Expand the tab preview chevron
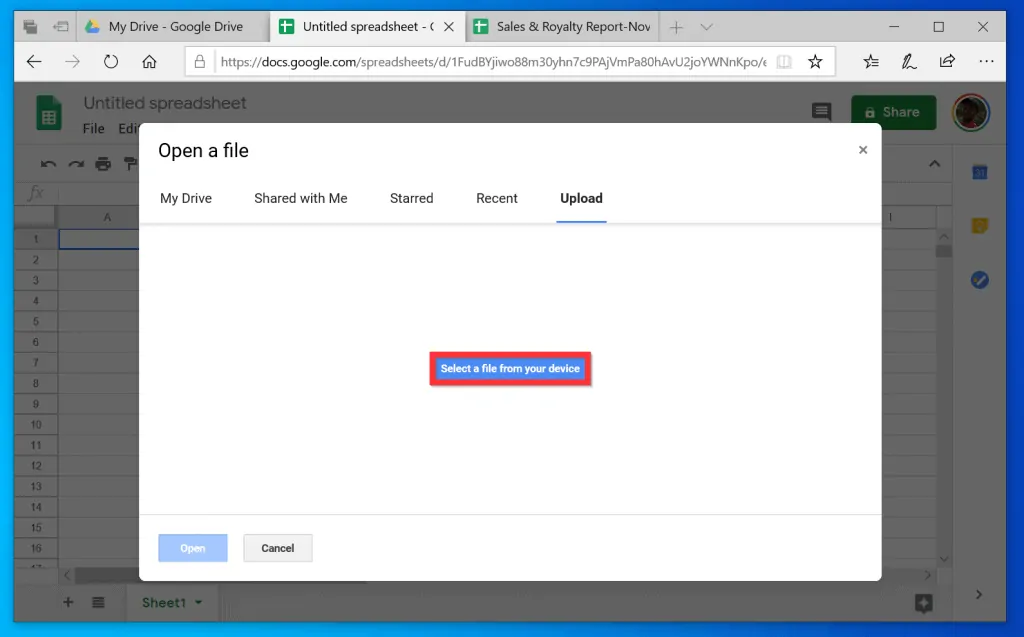1024x637 pixels. point(706,27)
